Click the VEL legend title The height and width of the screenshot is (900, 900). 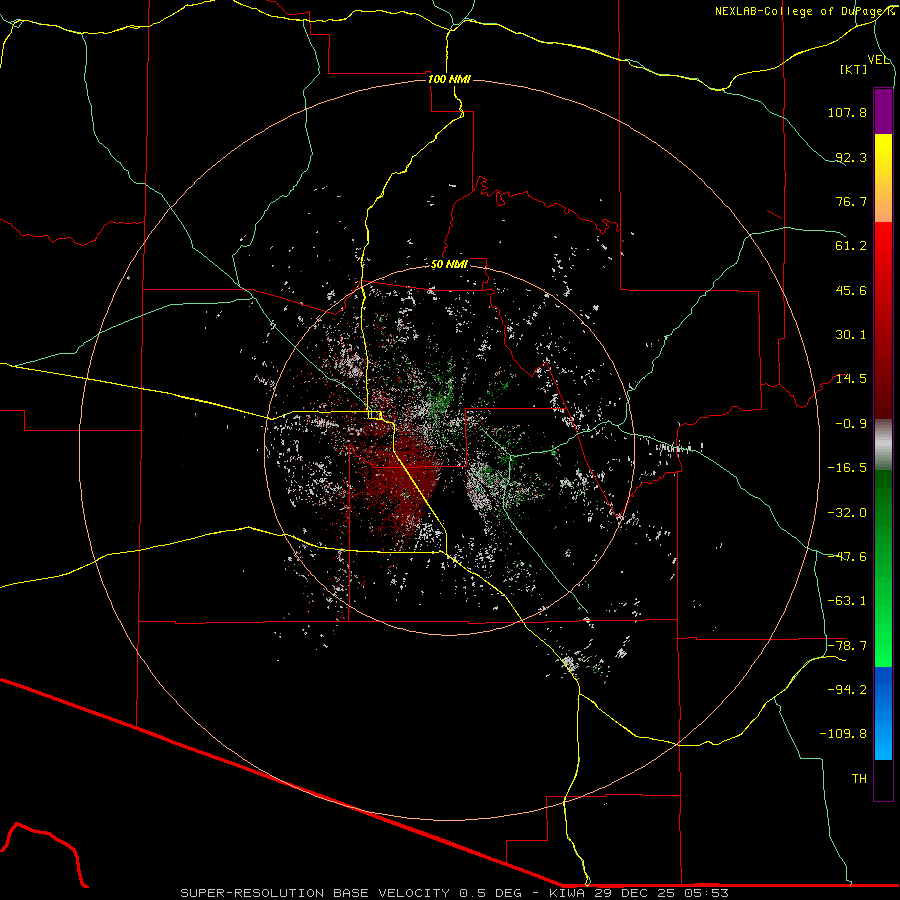point(879,60)
